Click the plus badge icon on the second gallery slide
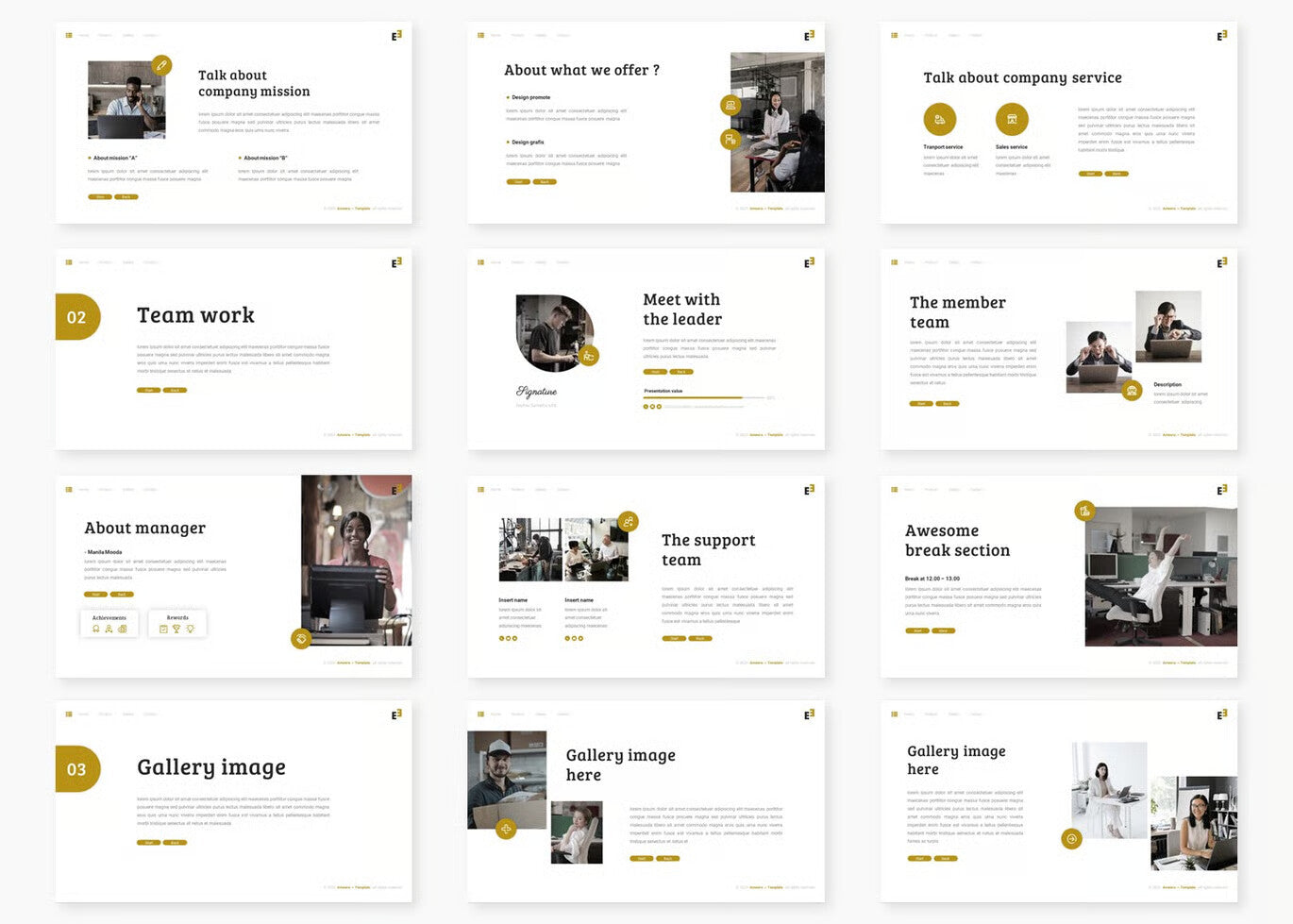 pos(506,829)
